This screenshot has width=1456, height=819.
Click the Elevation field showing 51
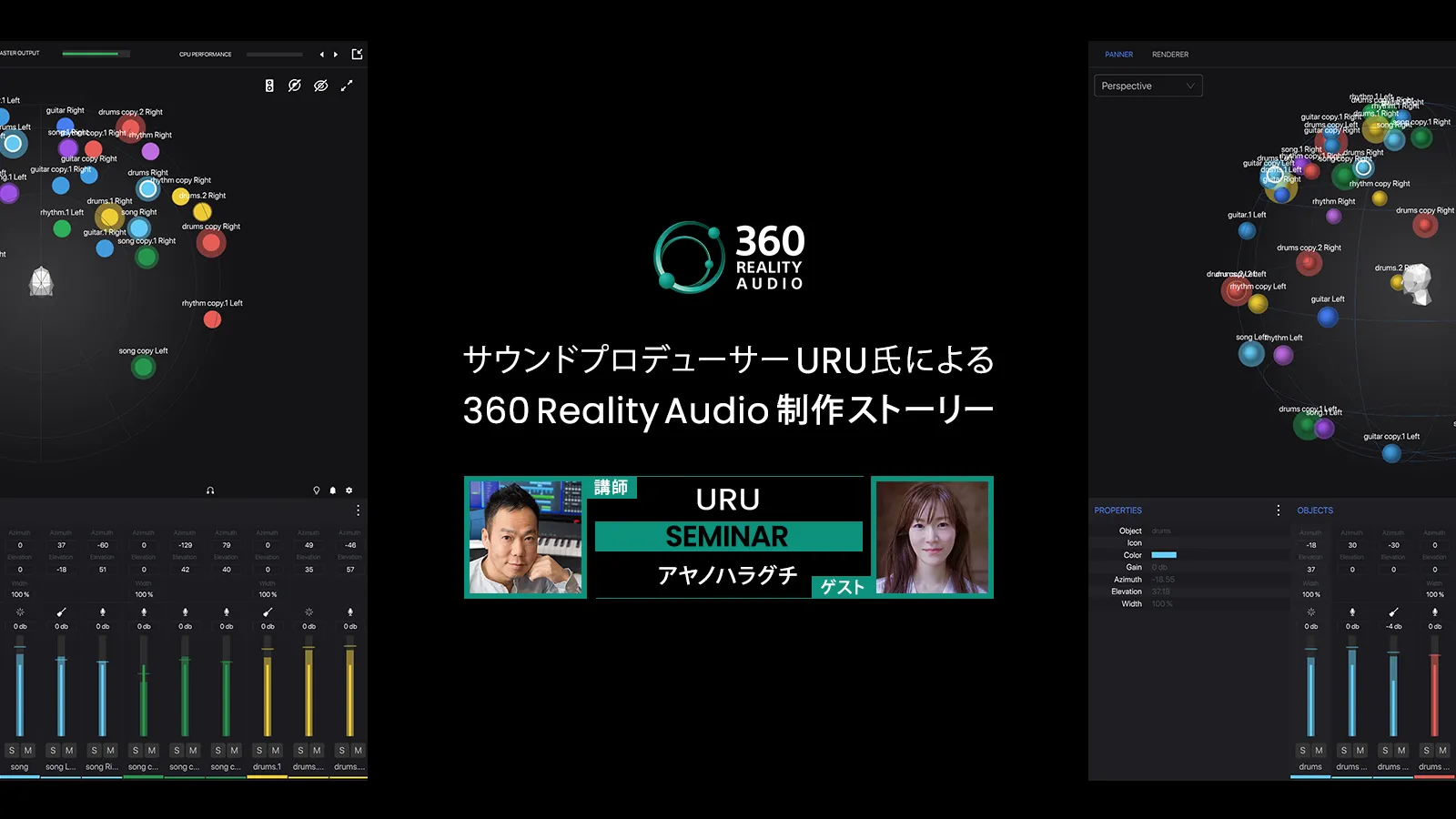[x=103, y=570]
